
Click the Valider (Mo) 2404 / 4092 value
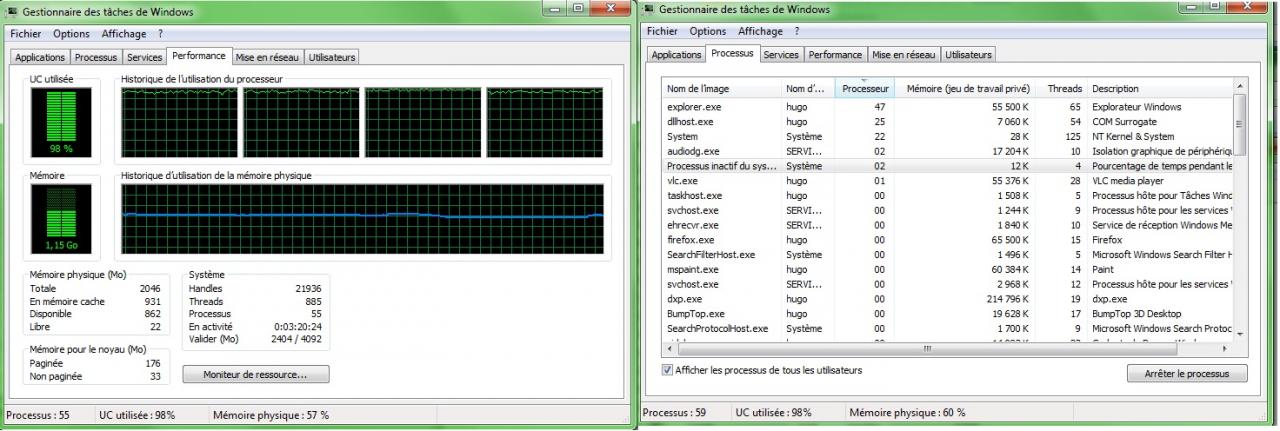tap(296, 339)
